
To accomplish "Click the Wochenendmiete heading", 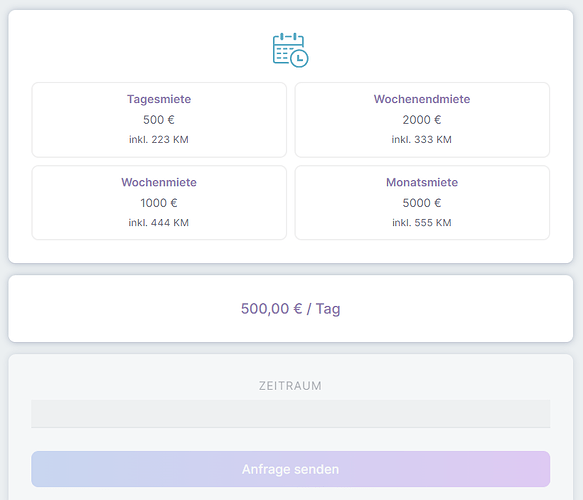I will click(422, 99).
